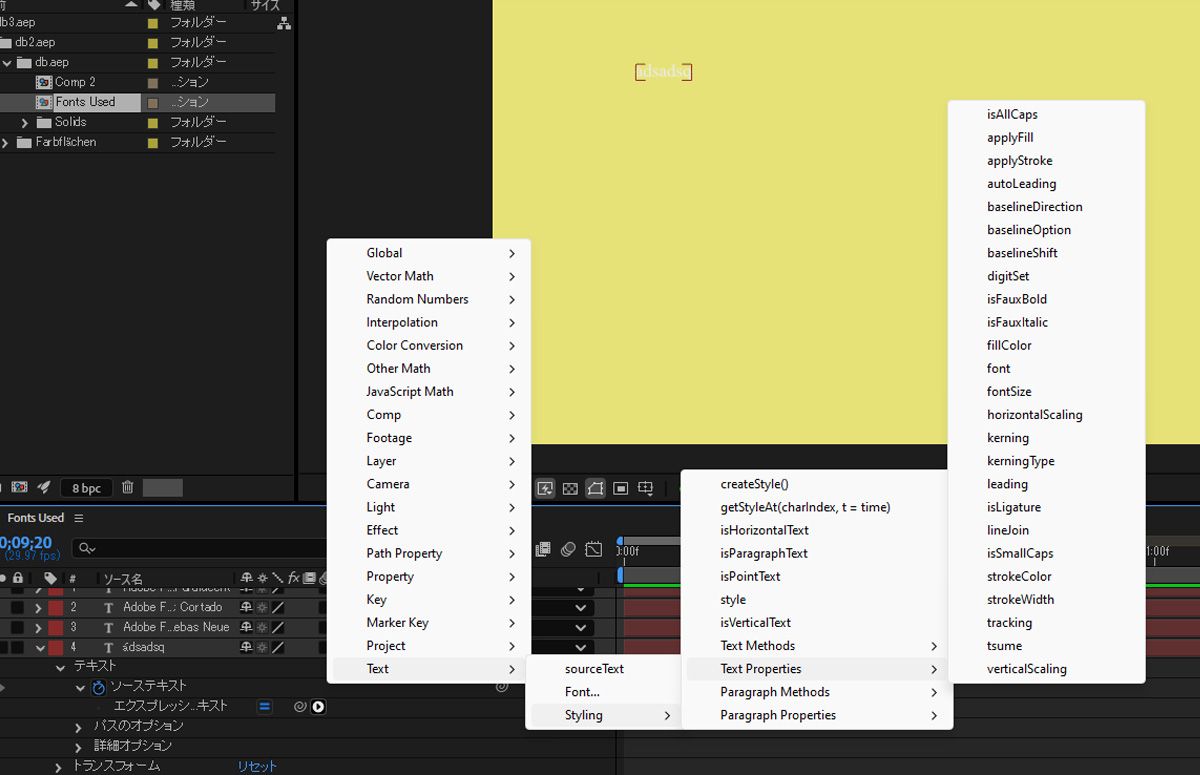Toggle lock for layer 3 Adobe F..ebas Neue

click(17, 627)
